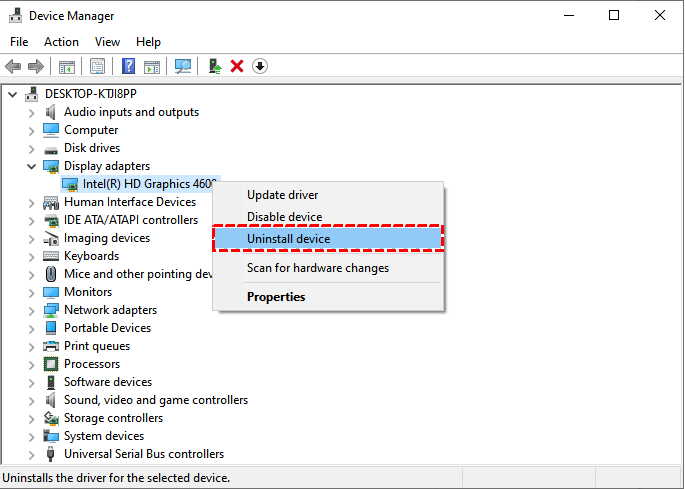Click the Universal Serial Bus controllers icon
The height and width of the screenshot is (489, 685).
click(x=51, y=454)
